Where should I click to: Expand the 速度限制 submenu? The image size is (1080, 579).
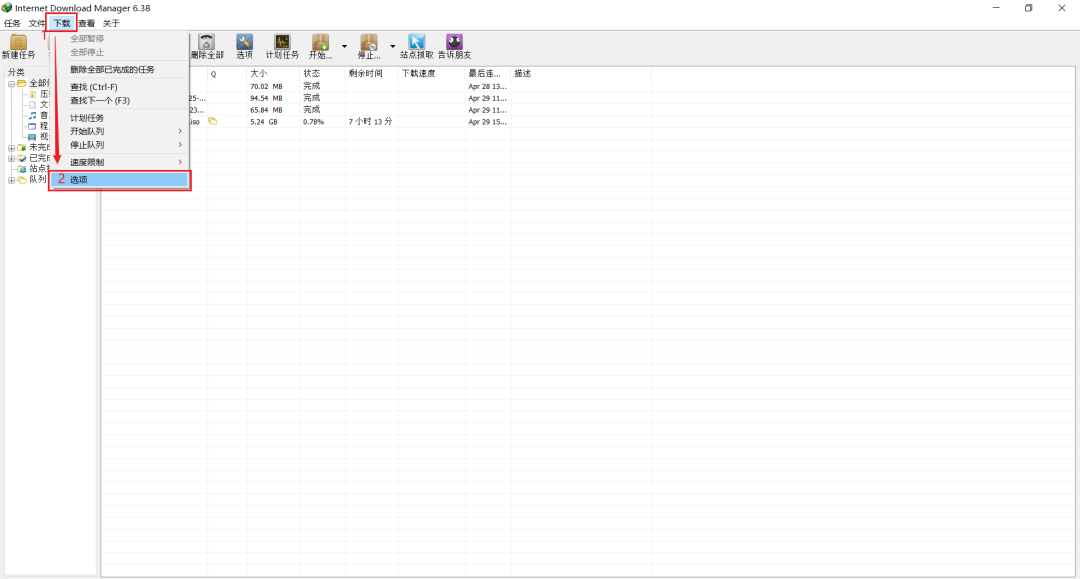click(x=125, y=162)
